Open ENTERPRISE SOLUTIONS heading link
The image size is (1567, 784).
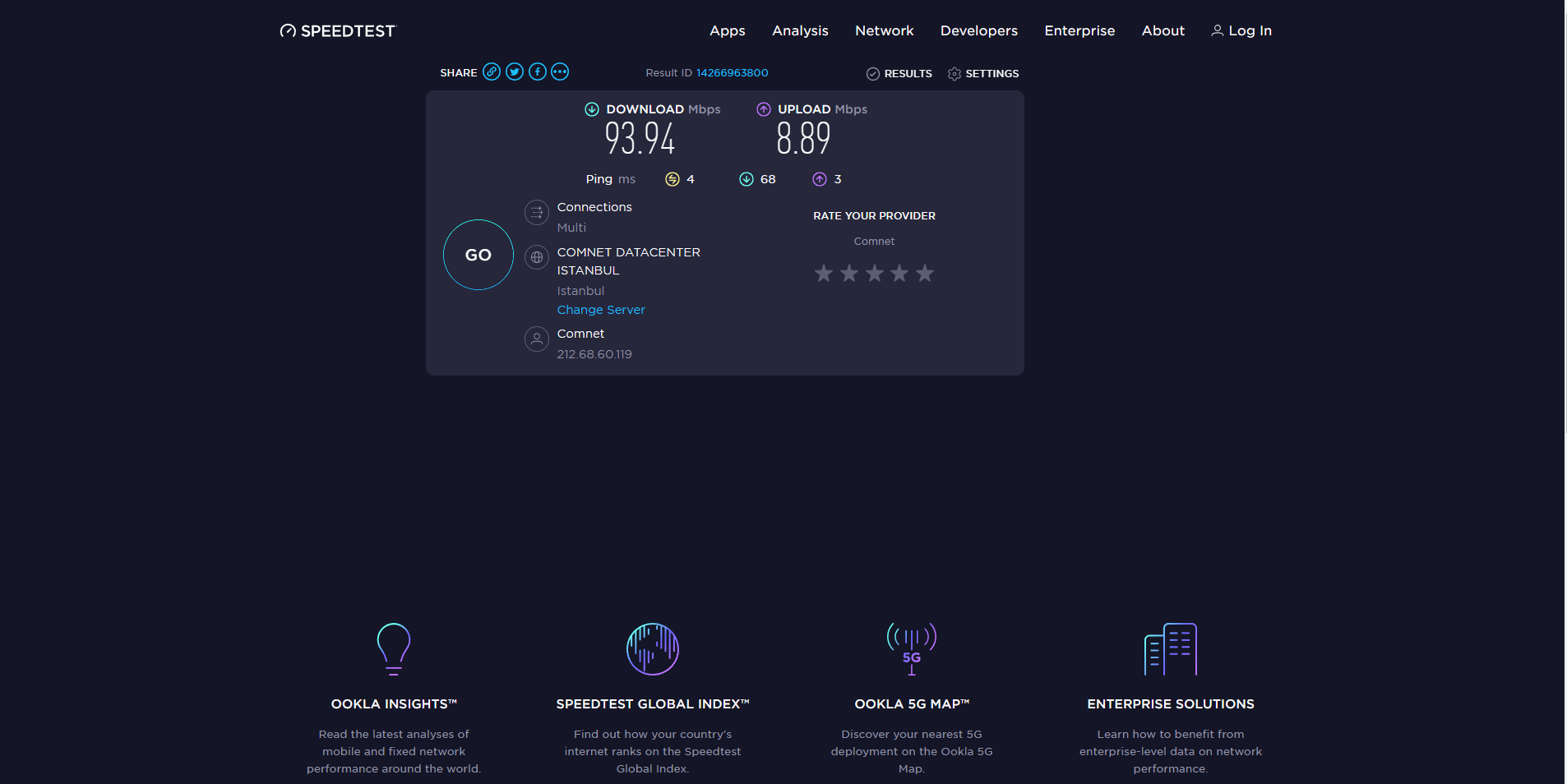[x=1171, y=704]
